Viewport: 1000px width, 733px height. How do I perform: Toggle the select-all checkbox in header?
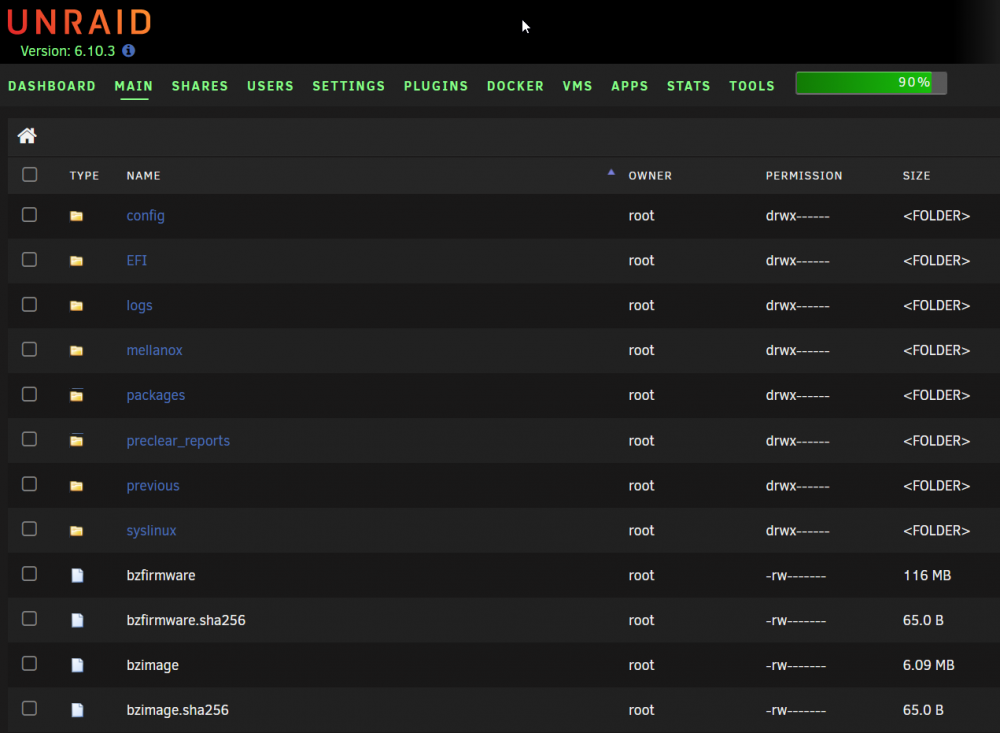(x=29, y=175)
